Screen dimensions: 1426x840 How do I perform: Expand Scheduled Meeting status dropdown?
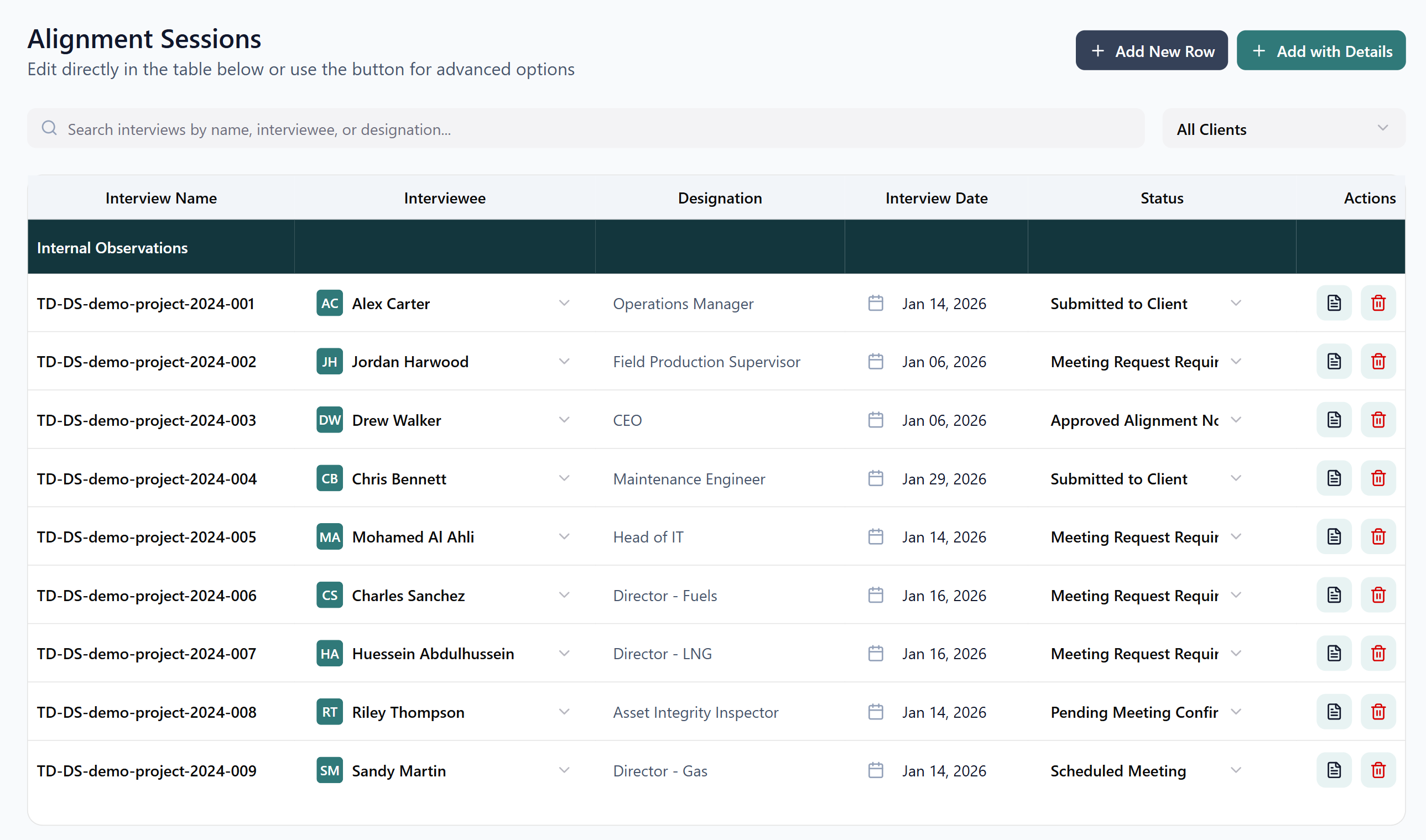point(1235,770)
